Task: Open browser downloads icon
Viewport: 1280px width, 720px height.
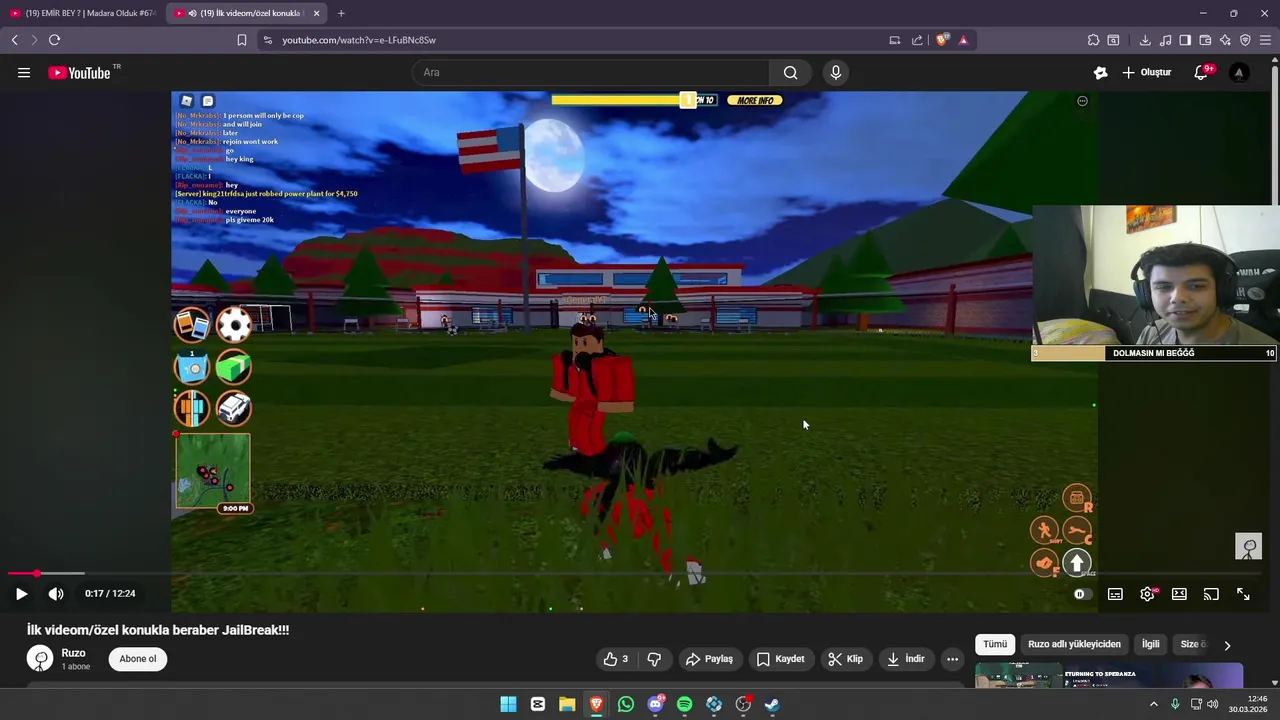Action: (x=1145, y=40)
